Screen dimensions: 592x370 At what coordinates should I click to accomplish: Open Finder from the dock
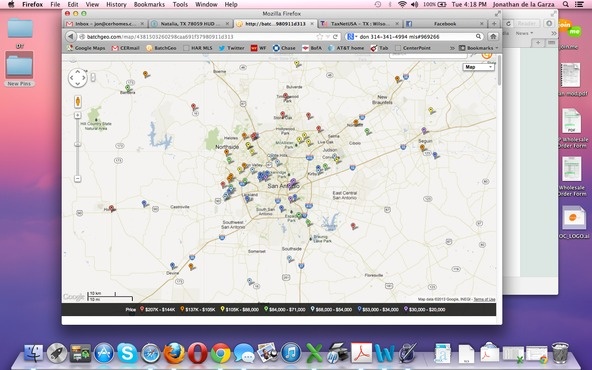tap(34, 353)
